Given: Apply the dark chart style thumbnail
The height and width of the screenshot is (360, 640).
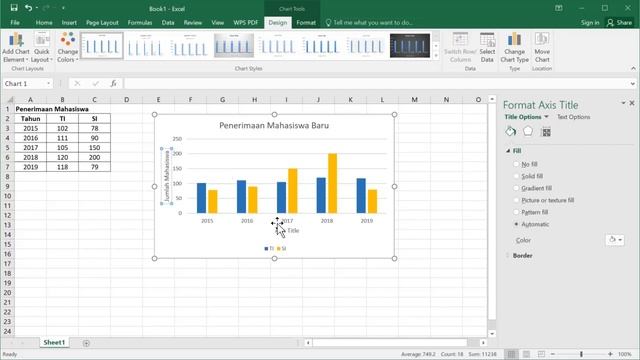Looking at the screenshot, I should click(410, 45).
